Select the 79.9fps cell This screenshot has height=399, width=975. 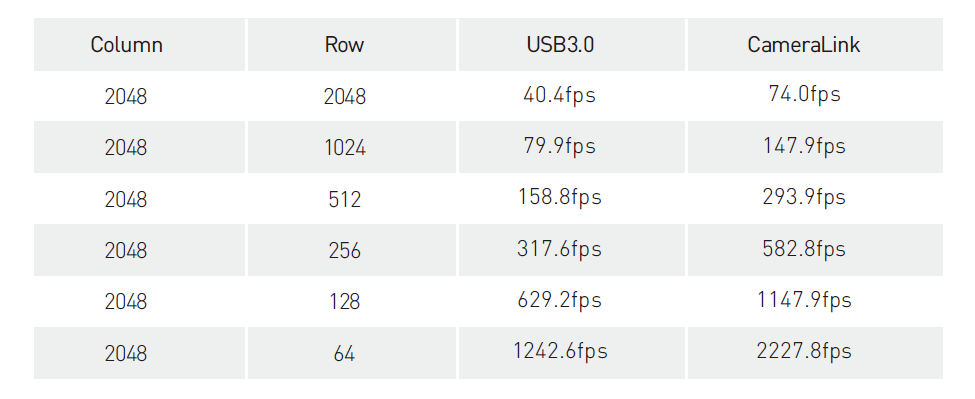(572, 147)
